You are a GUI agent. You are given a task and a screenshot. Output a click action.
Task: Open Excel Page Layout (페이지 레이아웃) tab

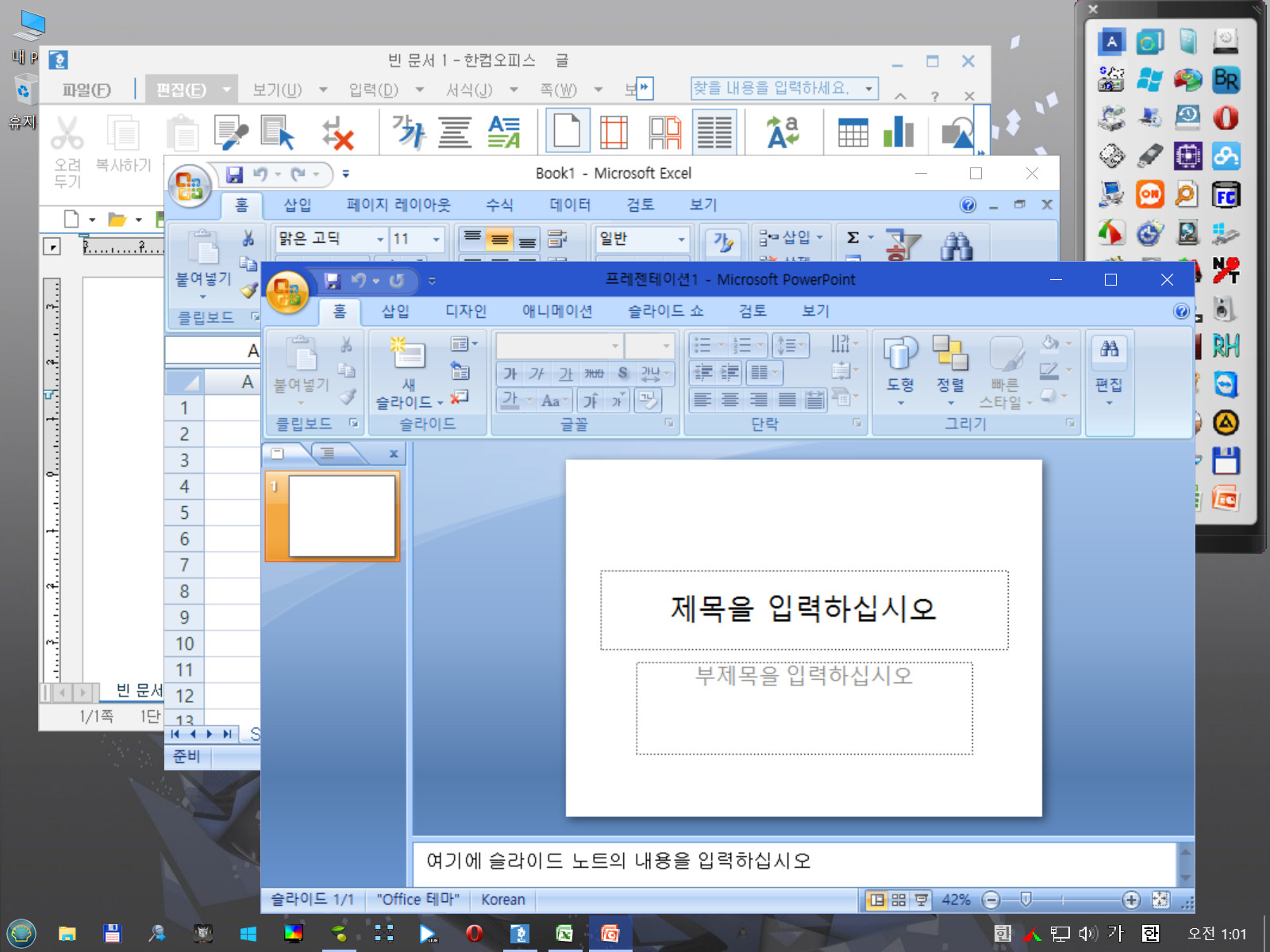pyautogui.click(x=398, y=205)
